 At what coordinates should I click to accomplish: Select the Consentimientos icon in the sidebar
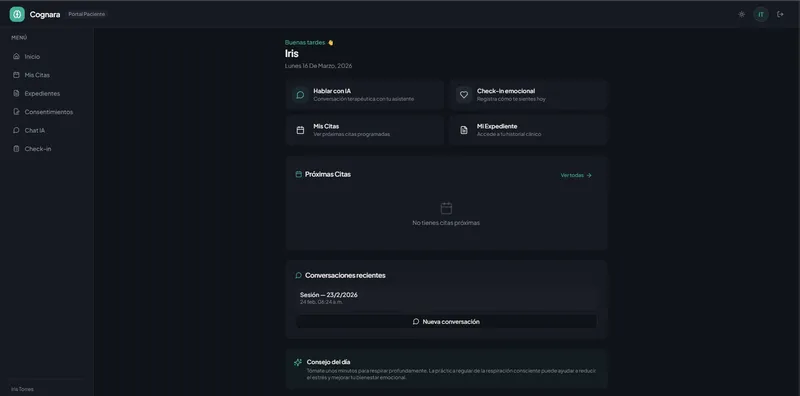coord(16,112)
